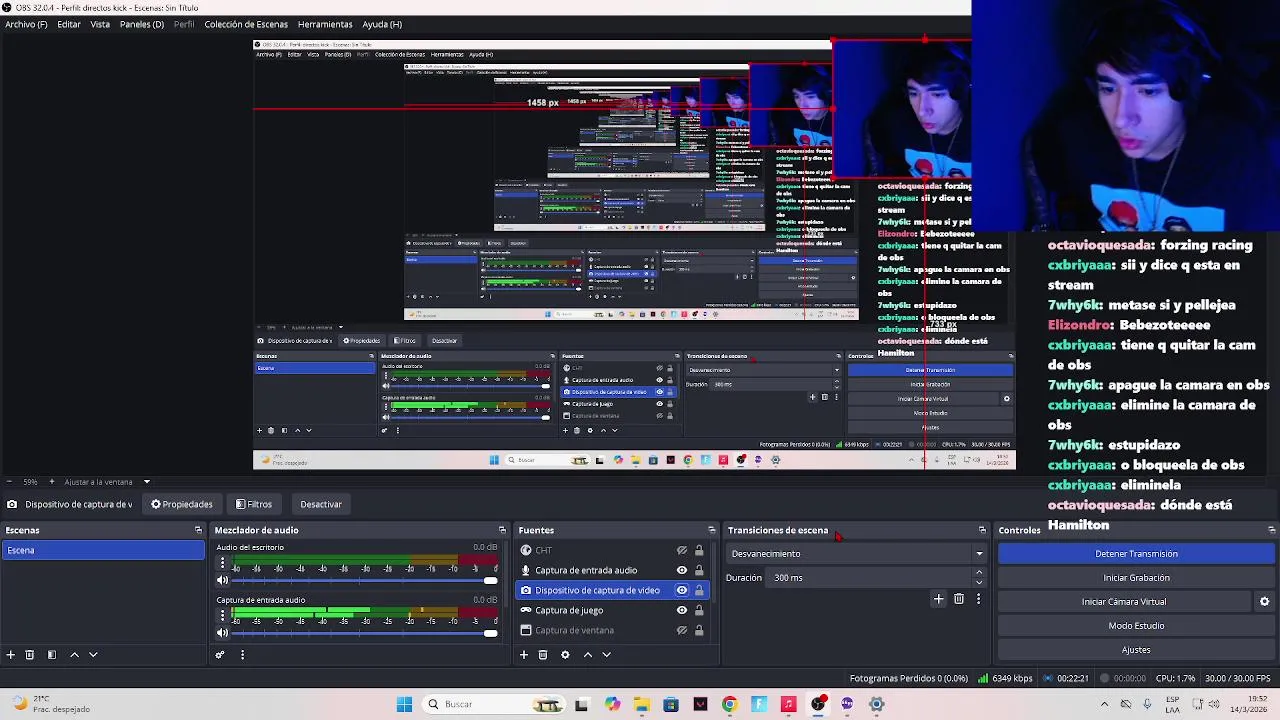Undock the Controles panel
Image resolution: width=1280 pixels, height=720 pixels.
tap(1271, 530)
